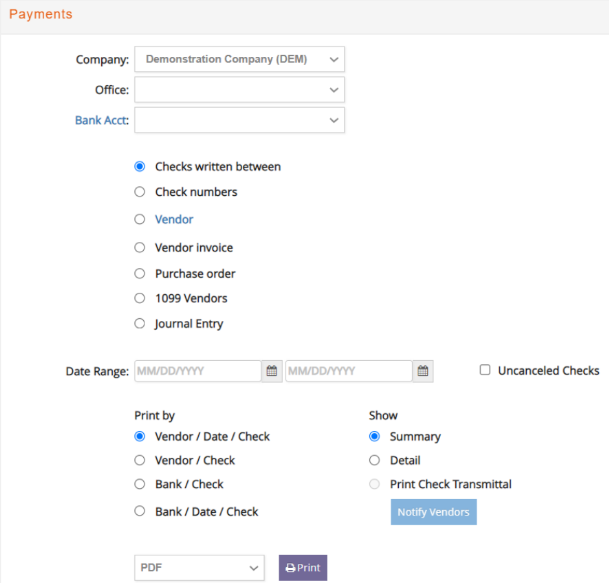Select the Journal Entry radio button
This screenshot has width=609, height=583.
pyautogui.click(x=140, y=324)
